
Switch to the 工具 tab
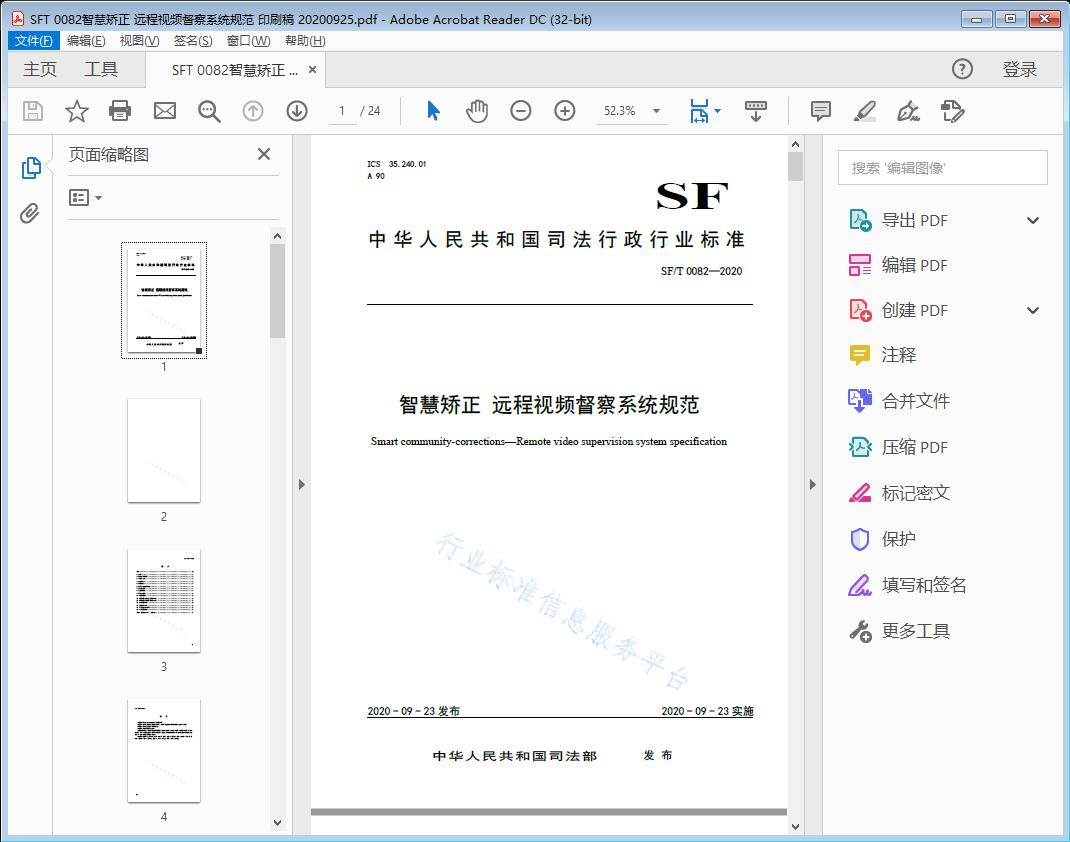click(x=101, y=69)
